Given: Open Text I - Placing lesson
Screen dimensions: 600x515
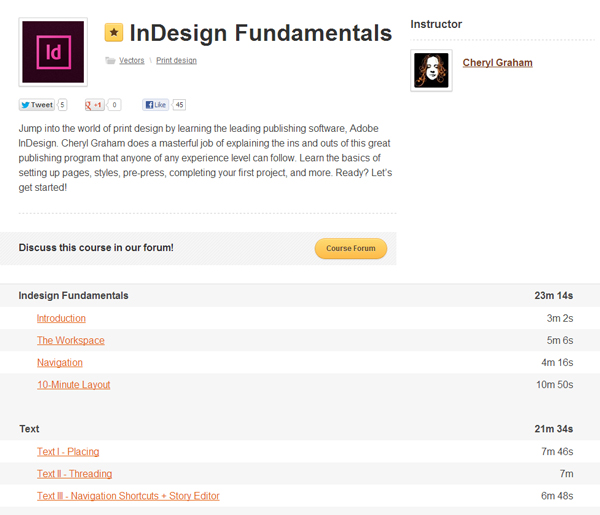Looking at the screenshot, I should 68,452.
